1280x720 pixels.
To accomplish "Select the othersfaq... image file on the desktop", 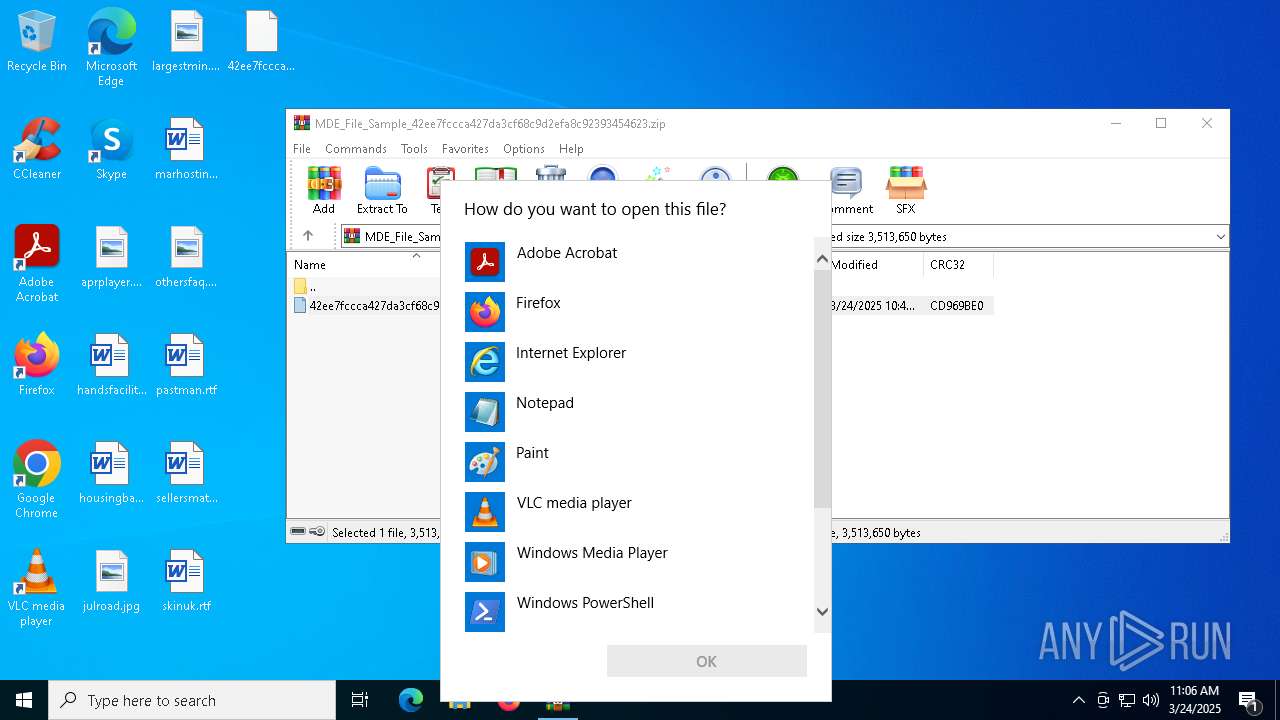I will [186, 258].
